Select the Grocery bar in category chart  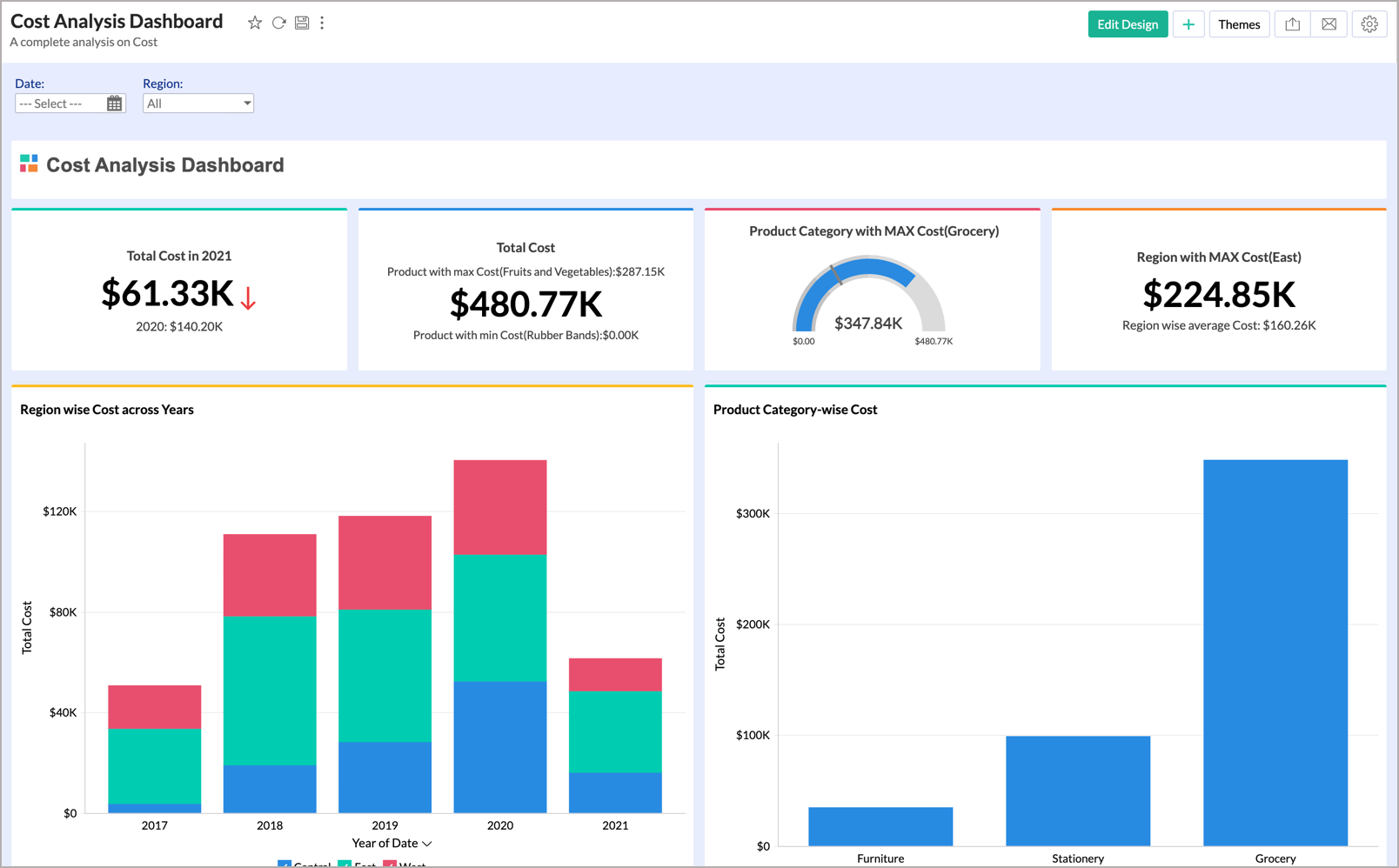[1275, 652]
